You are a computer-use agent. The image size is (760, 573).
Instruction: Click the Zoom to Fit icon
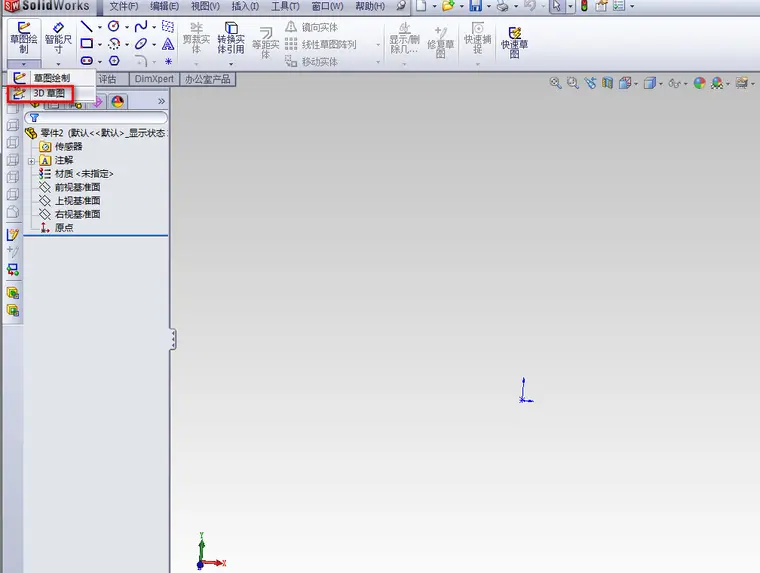coord(555,83)
